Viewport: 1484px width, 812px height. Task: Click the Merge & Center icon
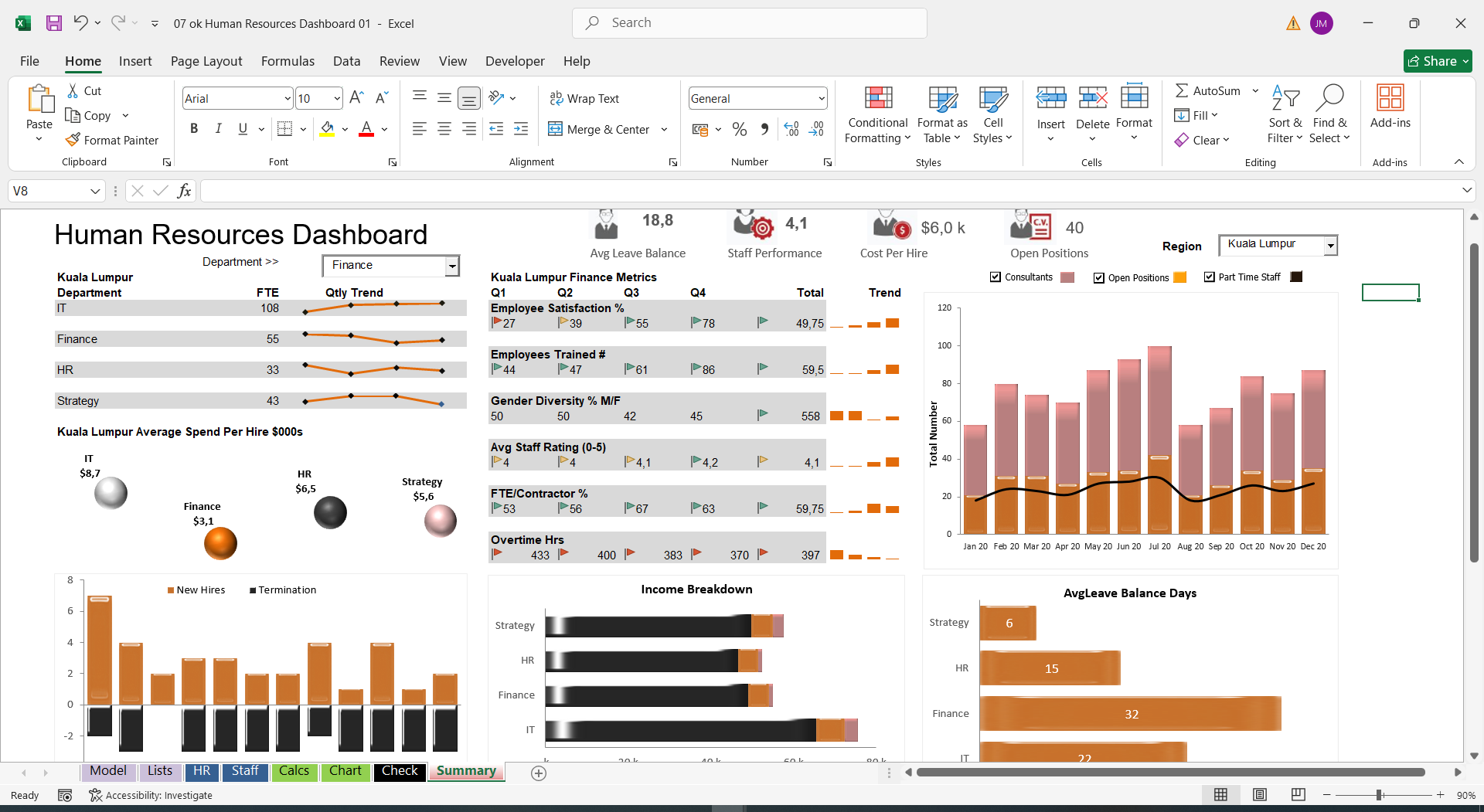point(555,129)
